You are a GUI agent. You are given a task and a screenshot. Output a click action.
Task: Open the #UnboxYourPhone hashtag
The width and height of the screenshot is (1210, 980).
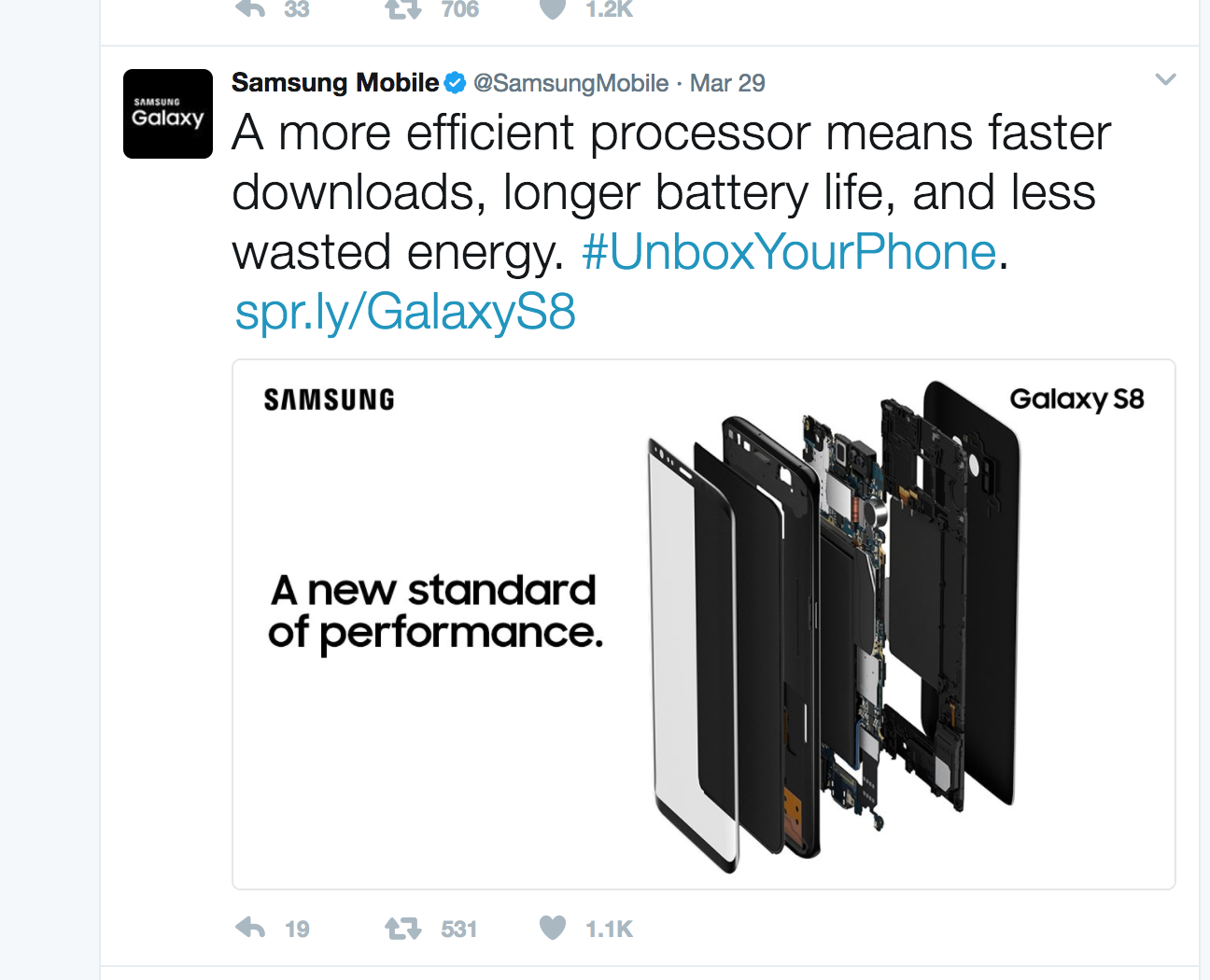pos(789,251)
